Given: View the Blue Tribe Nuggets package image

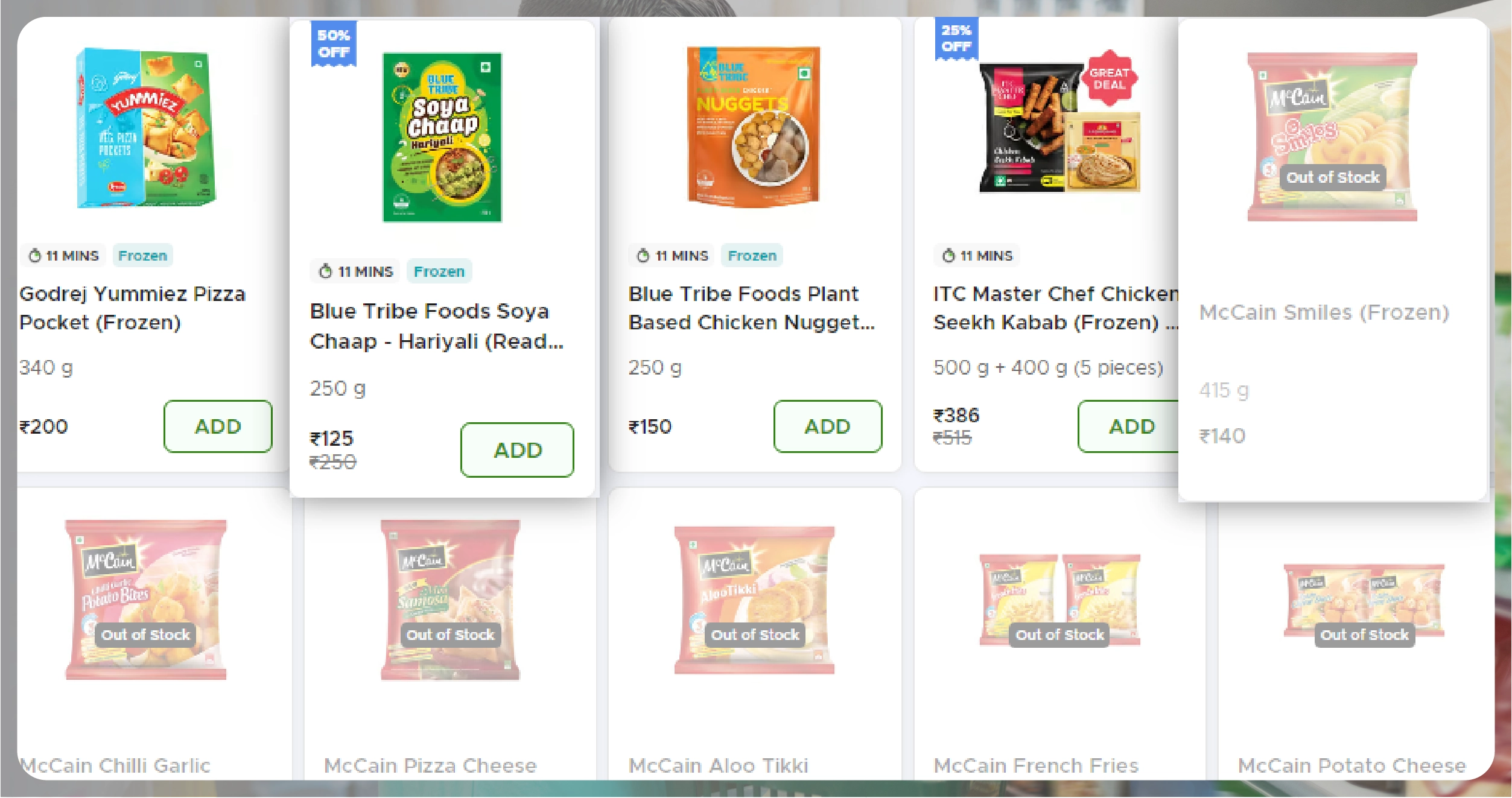Looking at the screenshot, I should point(754,127).
